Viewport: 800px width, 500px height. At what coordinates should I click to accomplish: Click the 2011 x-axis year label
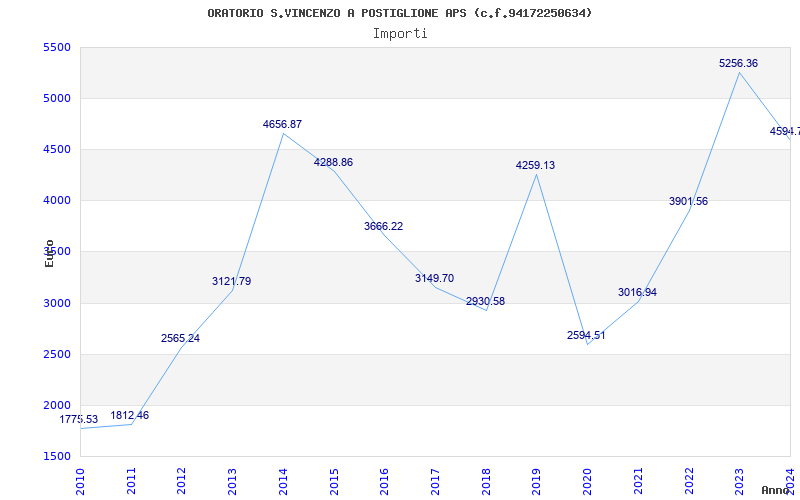tap(131, 481)
